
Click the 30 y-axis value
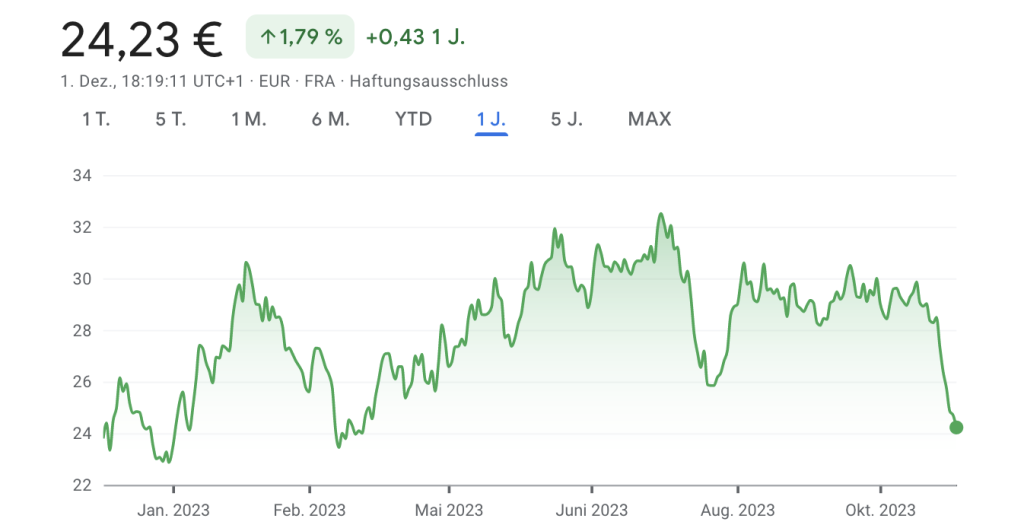[82, 280]
